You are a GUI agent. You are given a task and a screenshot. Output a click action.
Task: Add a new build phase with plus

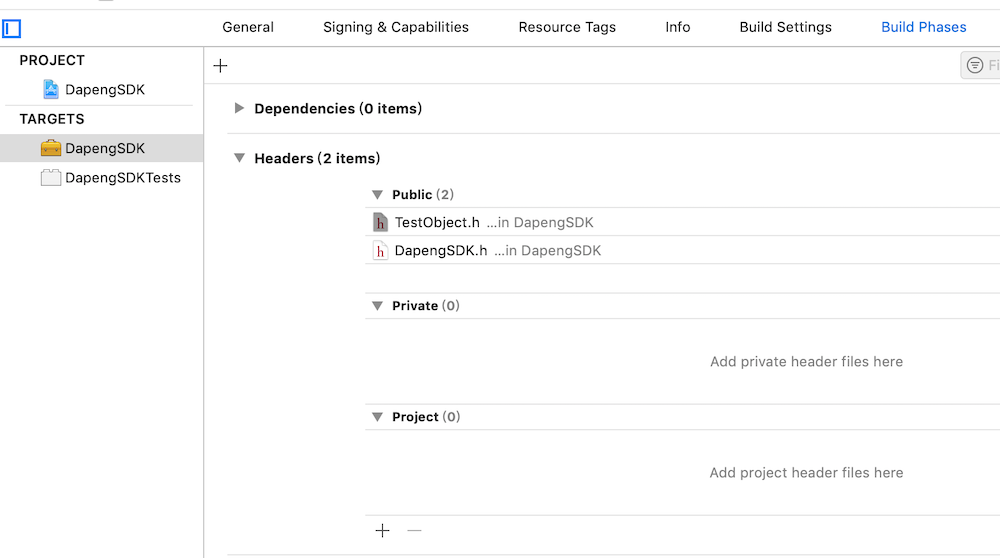[x=221, y=66]
